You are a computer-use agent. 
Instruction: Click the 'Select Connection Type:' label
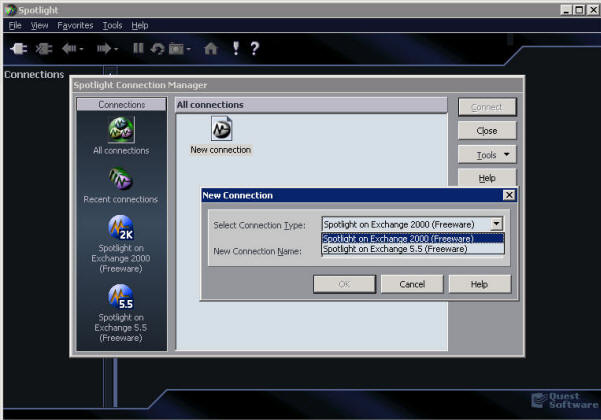pyautogui.click(x=259, y=225)
